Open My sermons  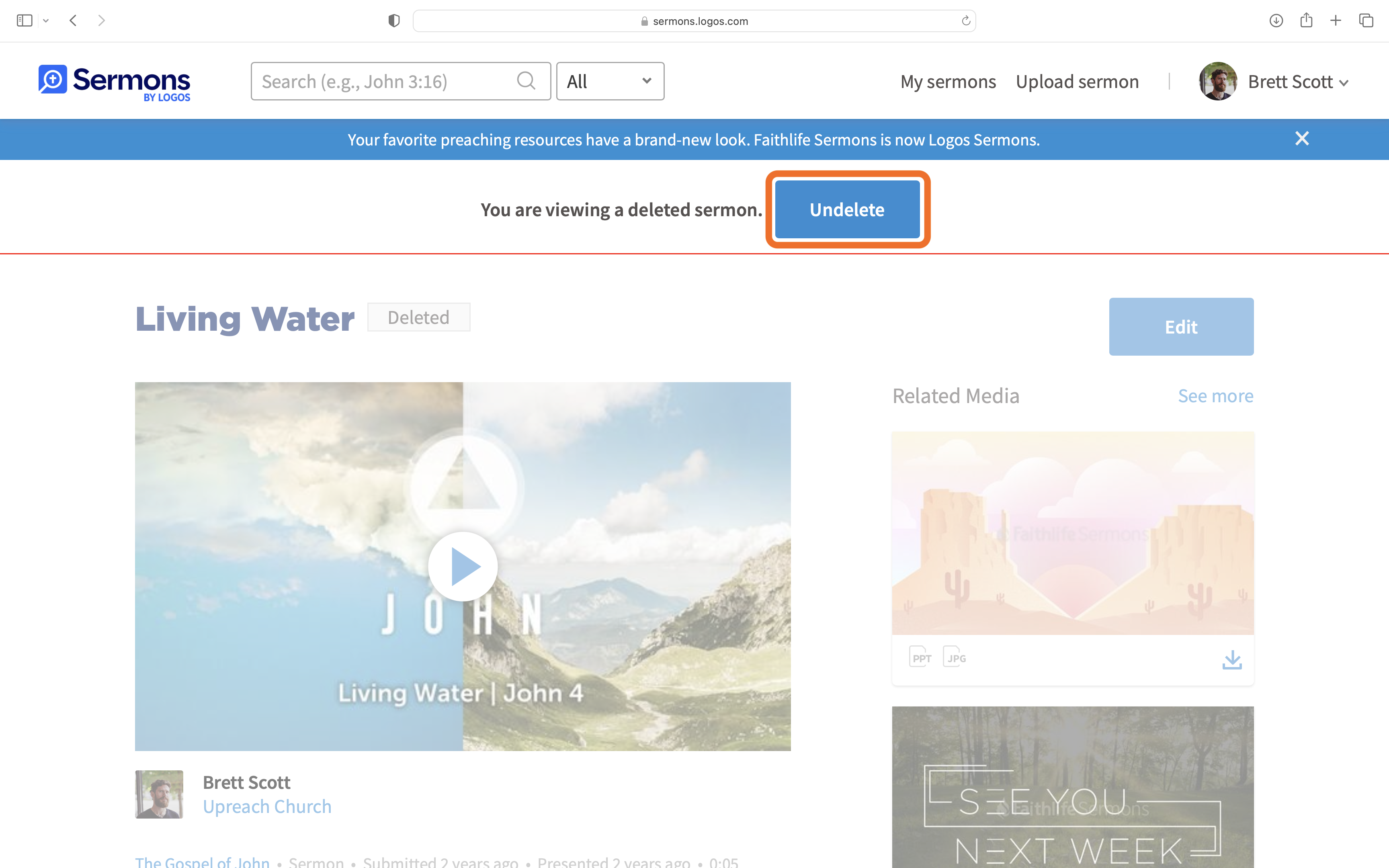948,82
